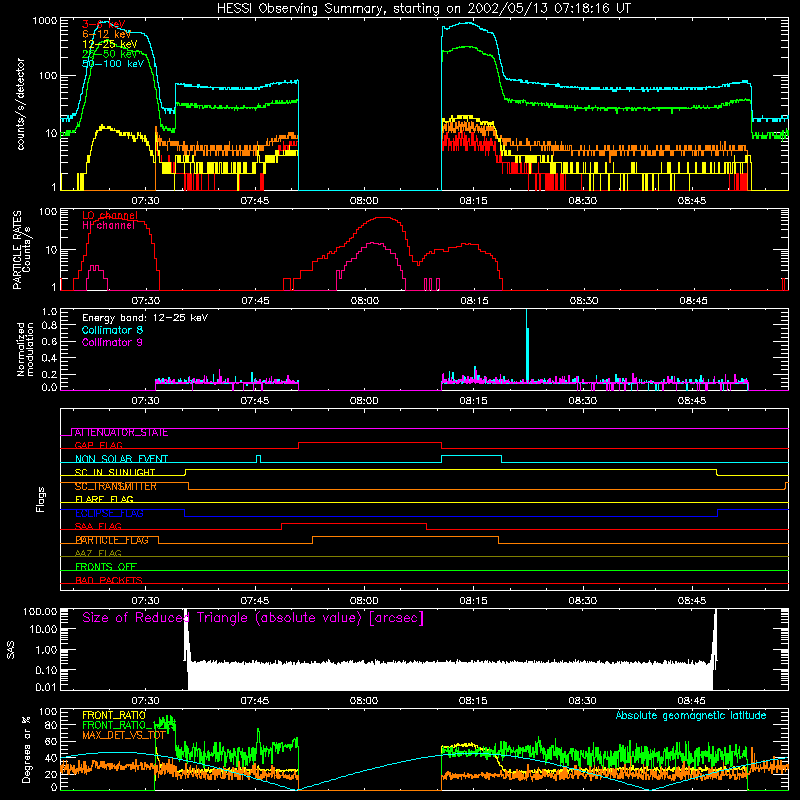Select the SC_TRANSMITTER flag label
This screenshot has height=800, width=800.
pos(116,486)
